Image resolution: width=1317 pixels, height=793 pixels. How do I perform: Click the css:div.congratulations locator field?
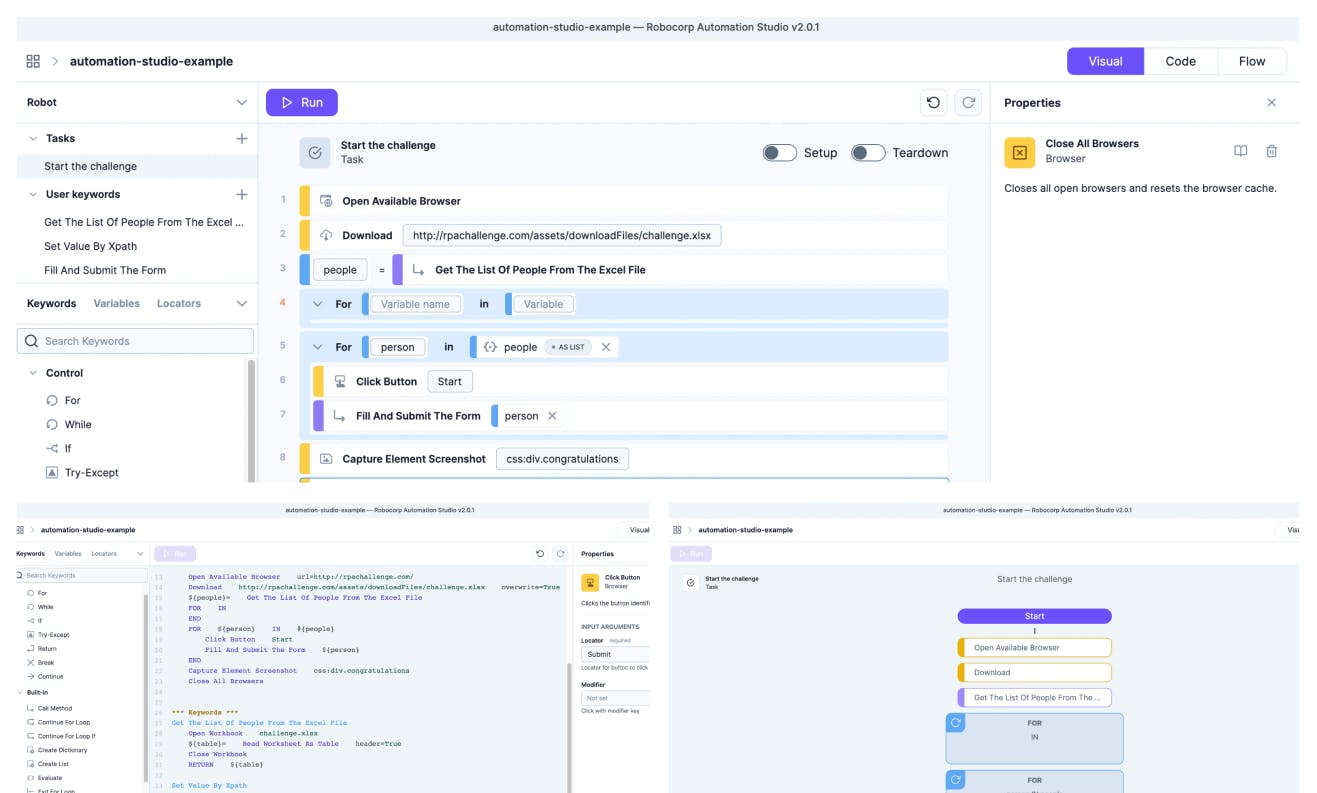click(562, 459)
